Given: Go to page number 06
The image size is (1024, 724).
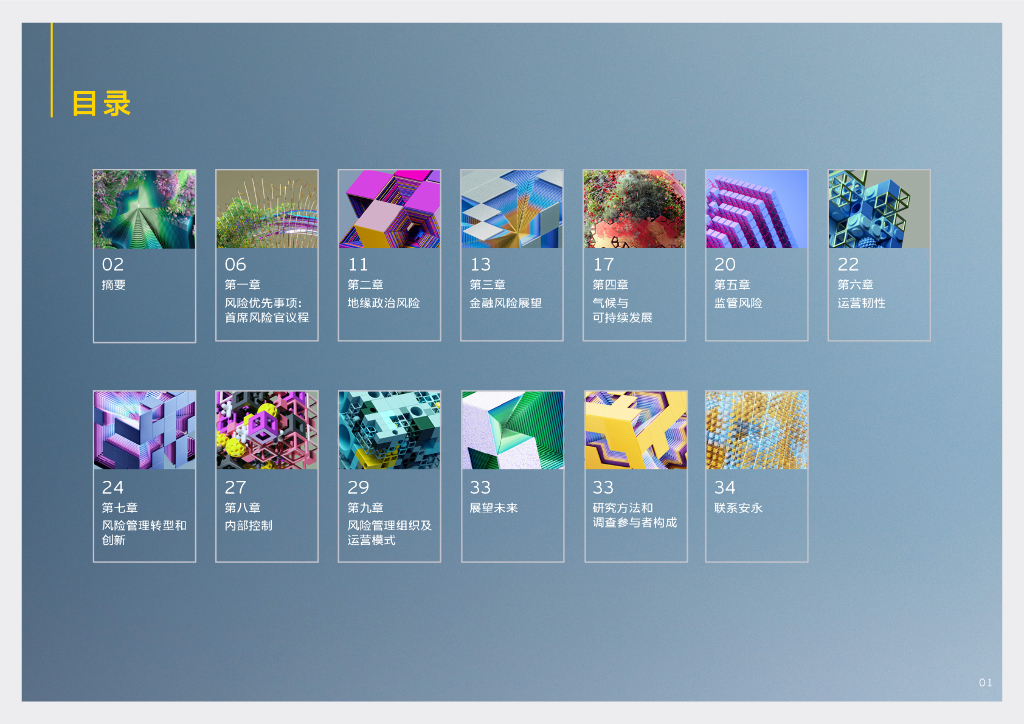Looking at the screenshot, I should click(x=236, y=264).
